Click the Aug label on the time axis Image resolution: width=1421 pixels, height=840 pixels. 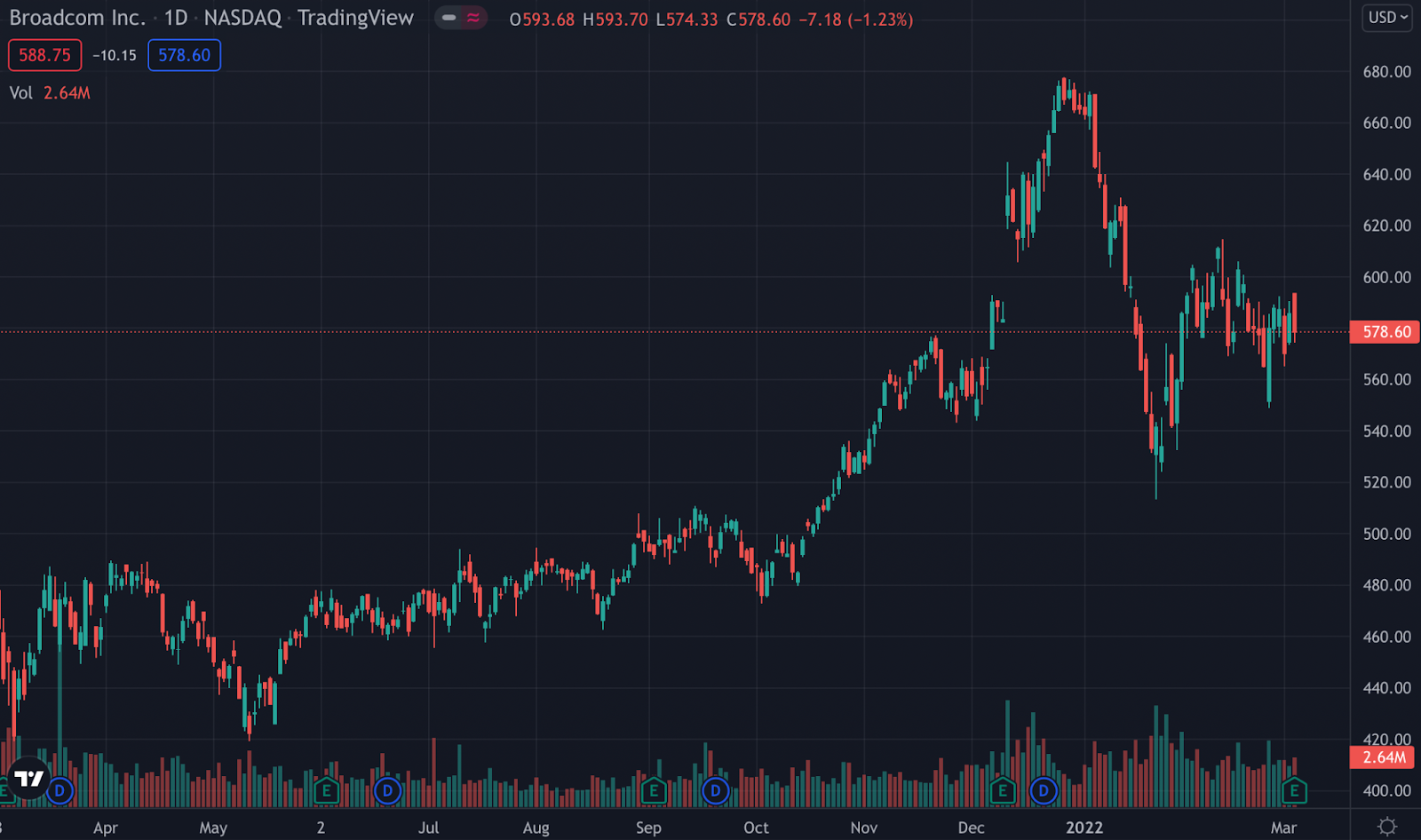pos(536,828)
